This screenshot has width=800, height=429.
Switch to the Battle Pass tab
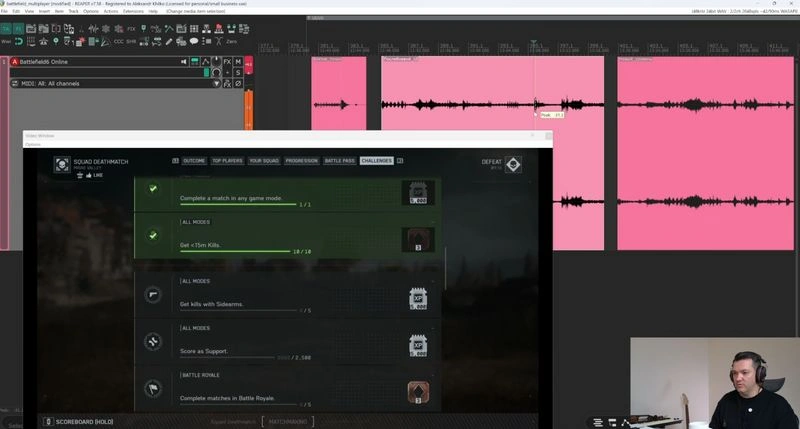[x=340, y=161]
